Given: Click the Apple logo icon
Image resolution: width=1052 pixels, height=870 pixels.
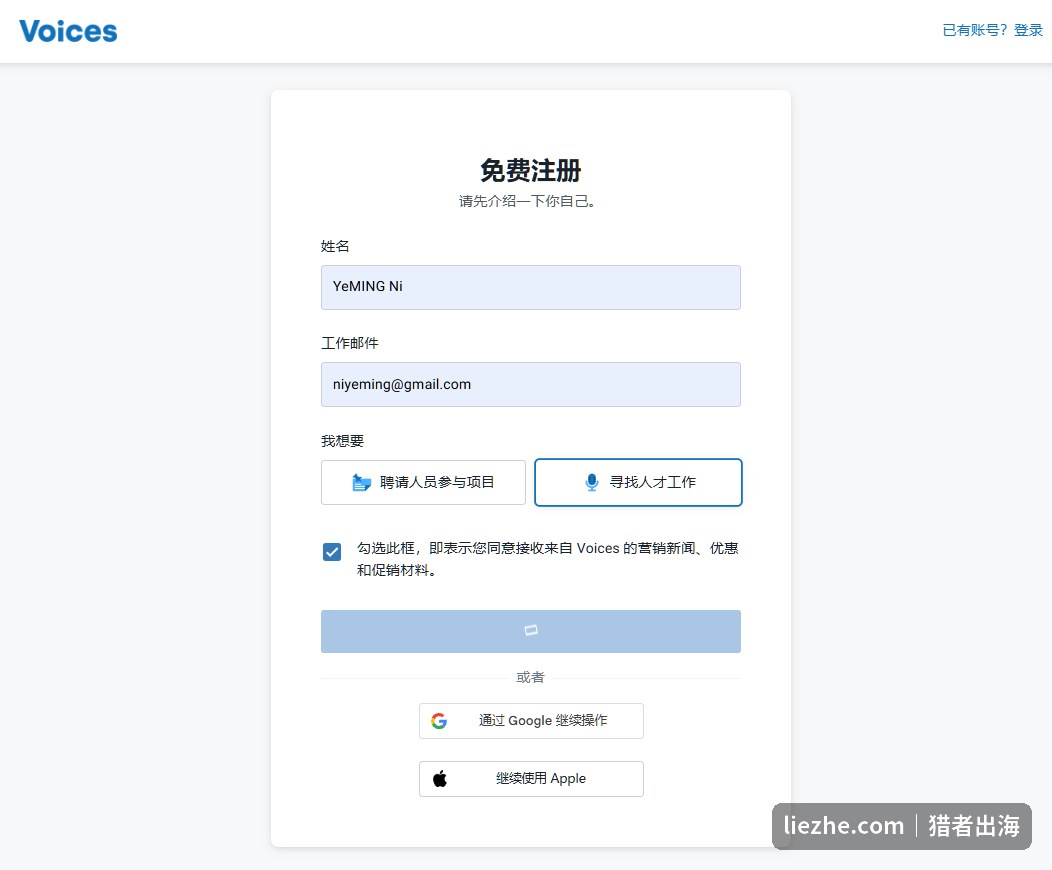Looking at the screenshot, I should [x=440, y=779].
